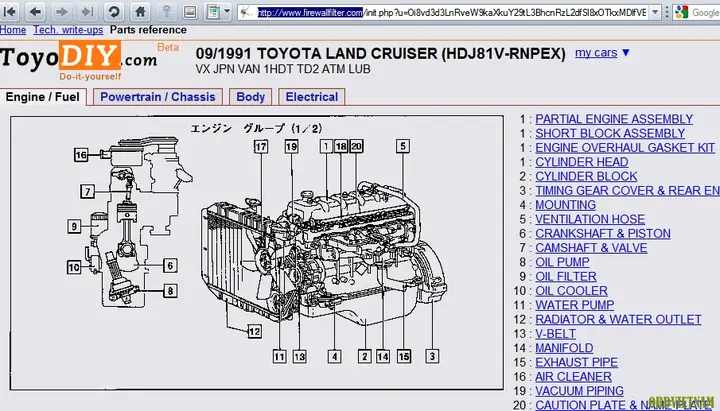
Task: Click into the Google search field
Action: [x=706, y=12]
